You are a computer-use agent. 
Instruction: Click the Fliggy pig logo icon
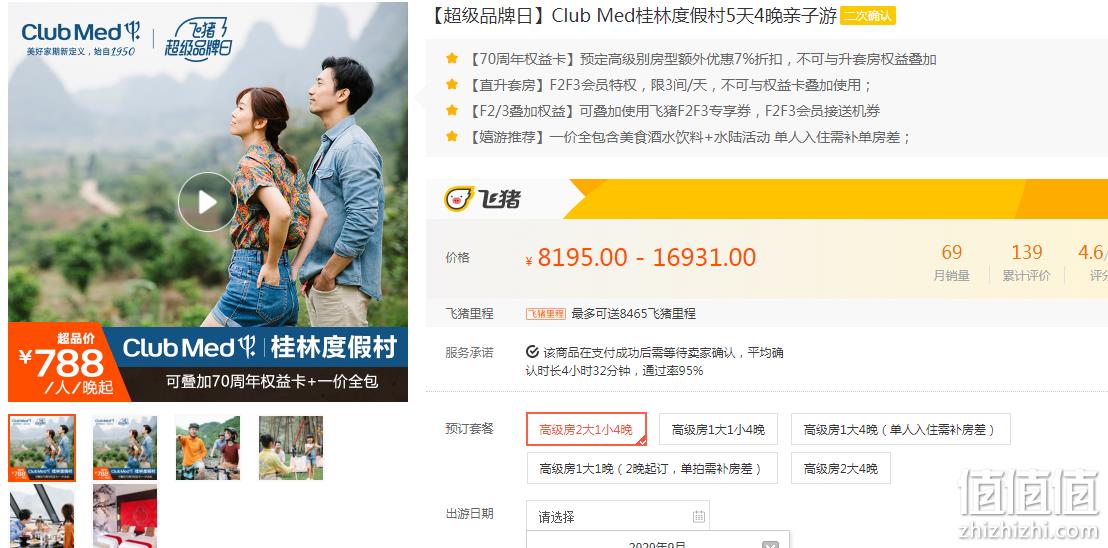pos(459,199)
